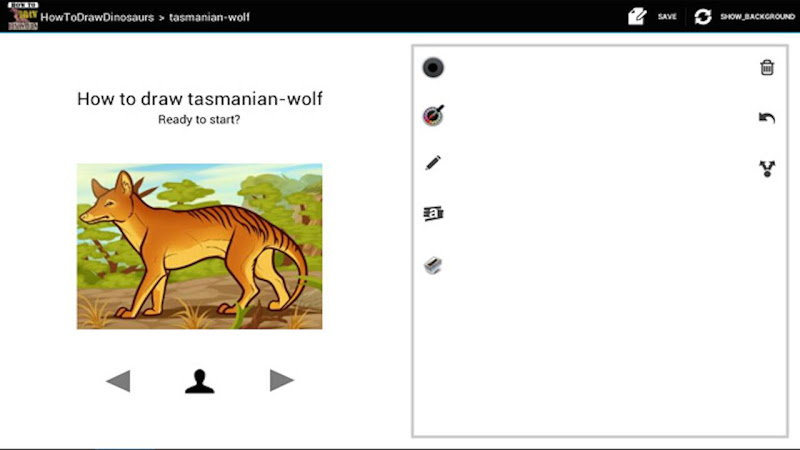Image resolution: width=800 pixels, height=450 pixels.
Task: Go to the next step arrow
Action: (282, 381)
